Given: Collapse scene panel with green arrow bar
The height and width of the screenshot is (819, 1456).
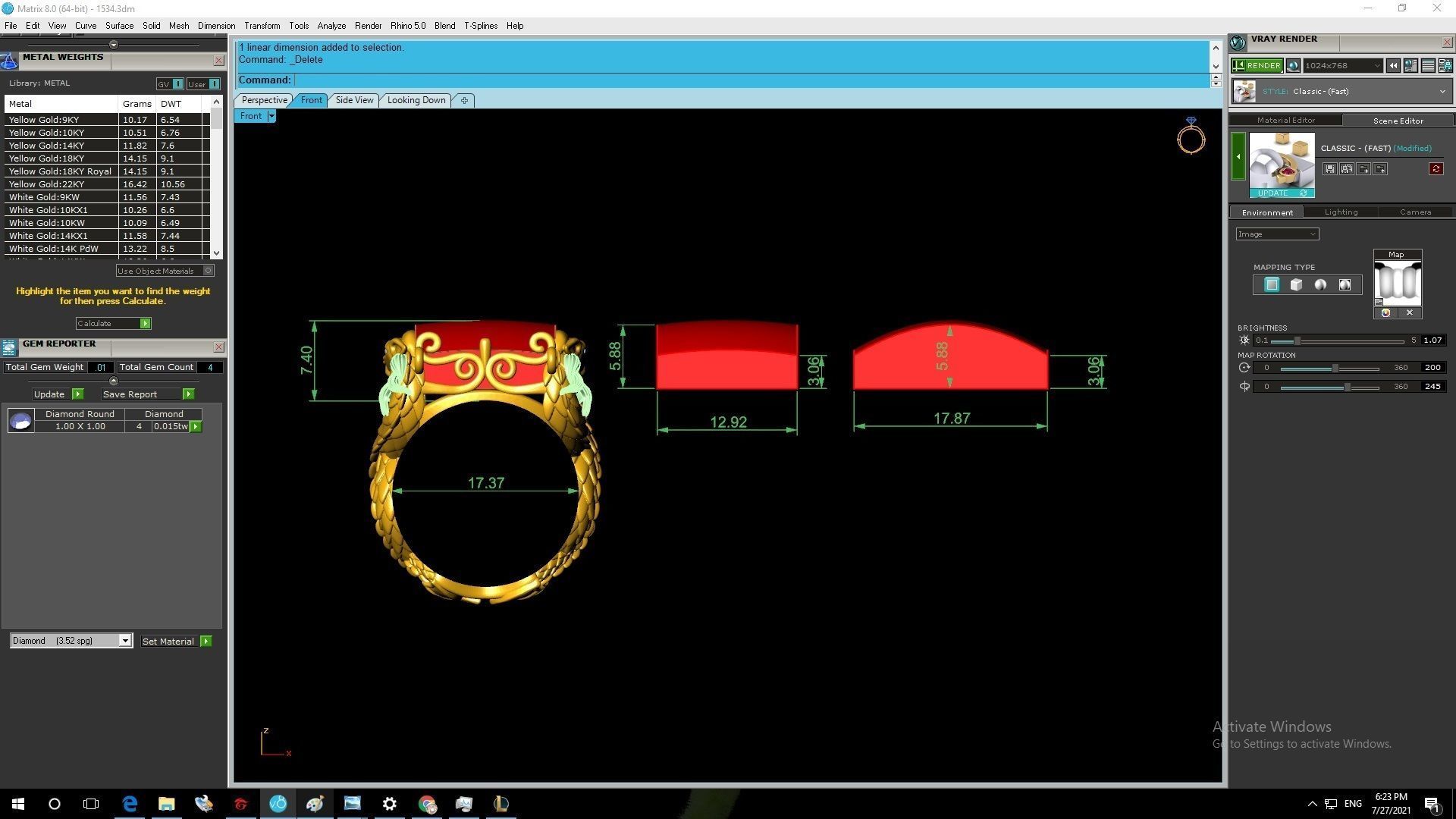Looking at the screenshot, I should [x=1238, y=156].
